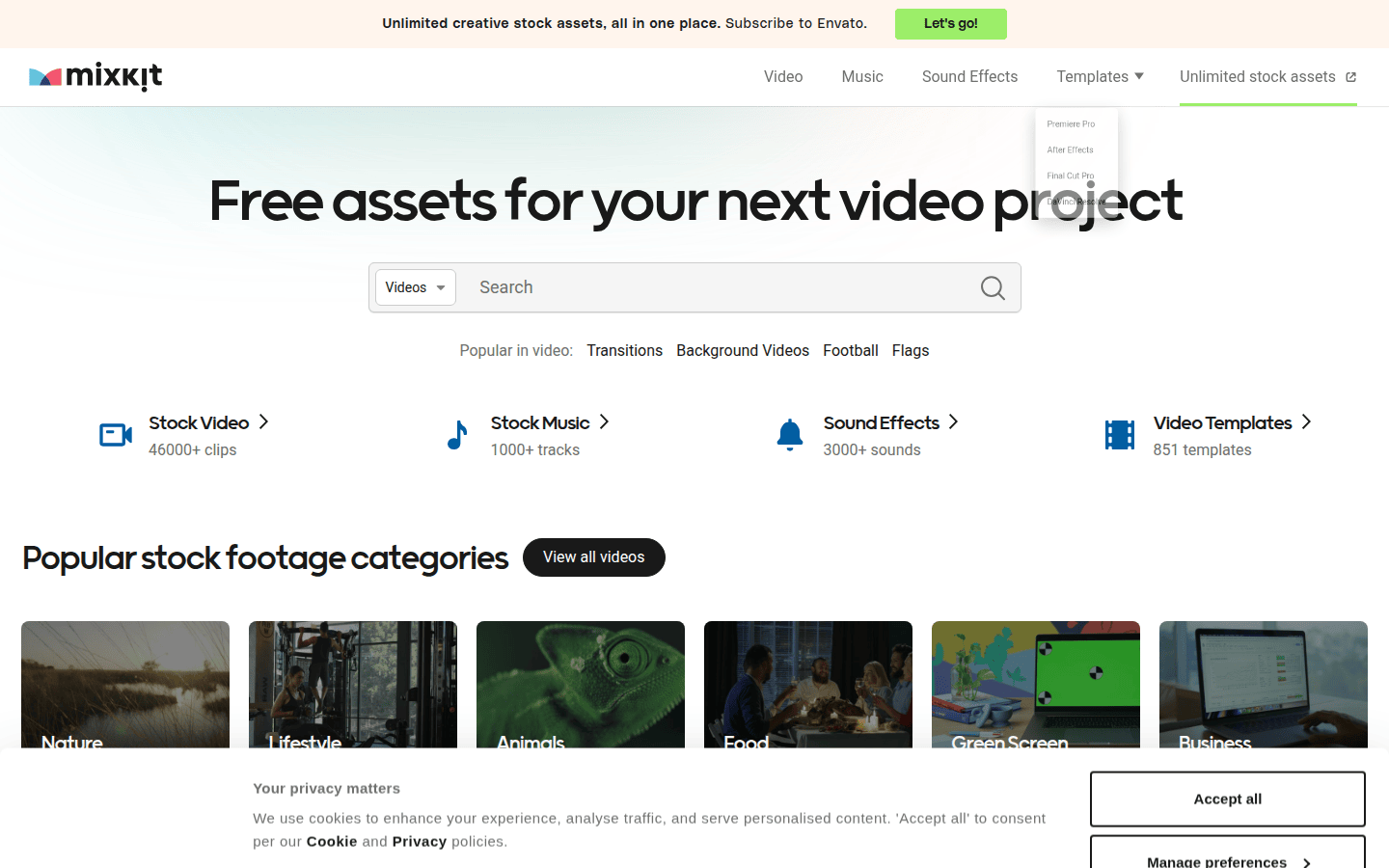Click the search magnifier icon
The height and width of the screenshot is (868, 1389).
point(993,287)
